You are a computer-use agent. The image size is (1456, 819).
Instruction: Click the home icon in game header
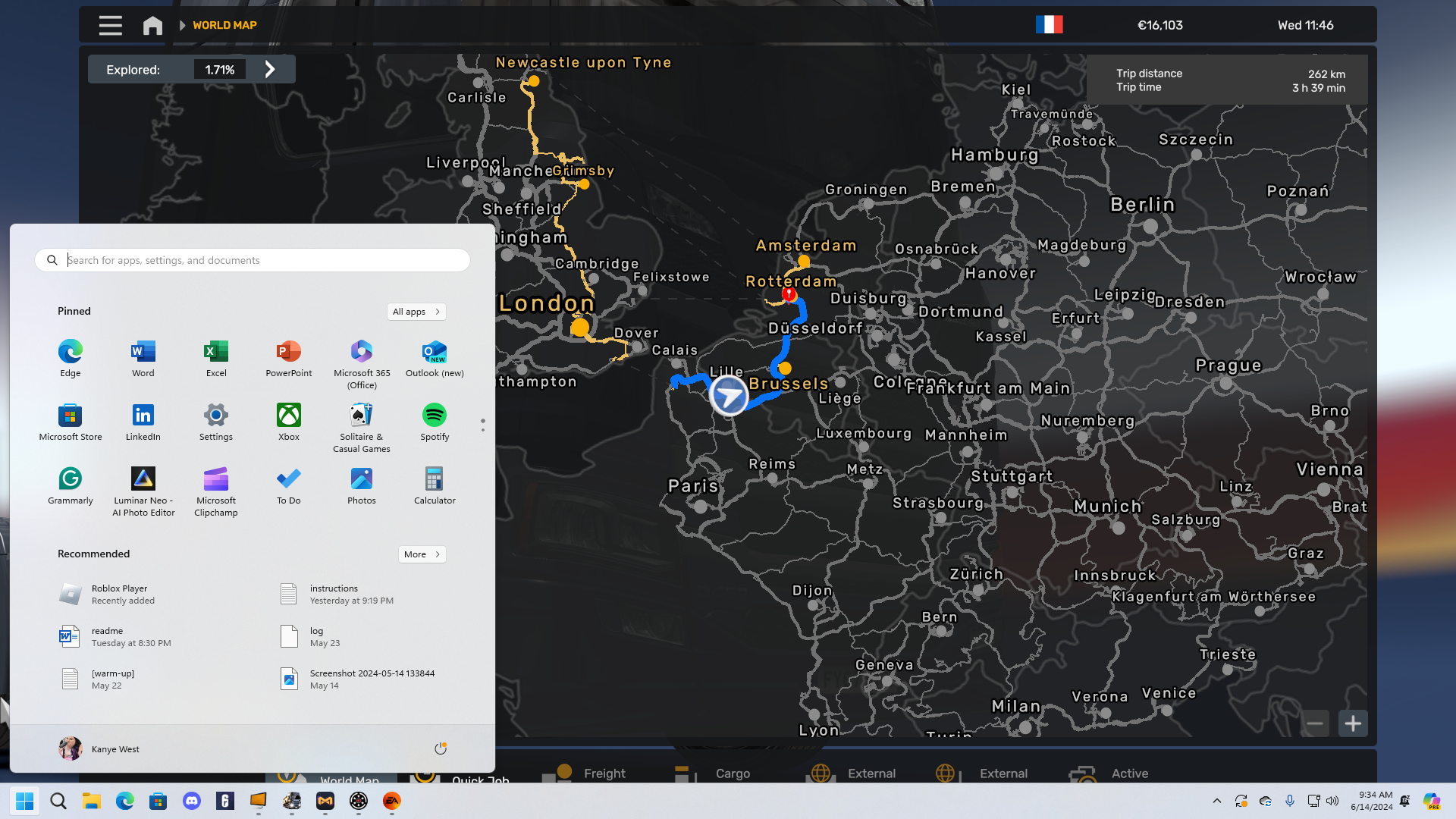click(x=152, y=25)
